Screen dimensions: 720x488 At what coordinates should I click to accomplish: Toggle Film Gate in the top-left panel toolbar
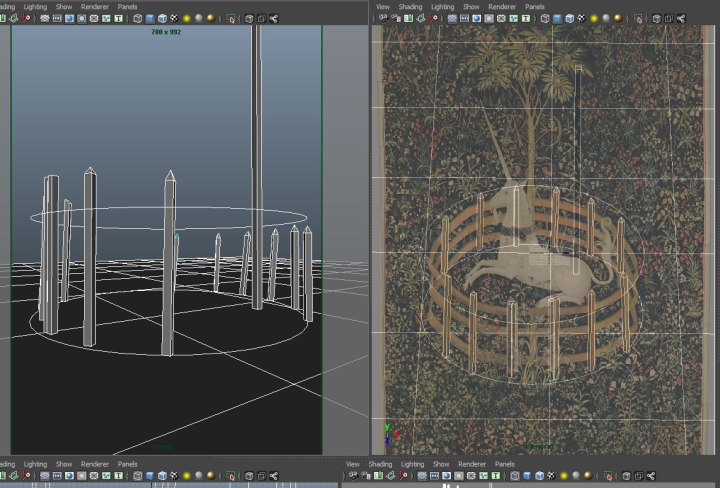[x=57, y=18]
